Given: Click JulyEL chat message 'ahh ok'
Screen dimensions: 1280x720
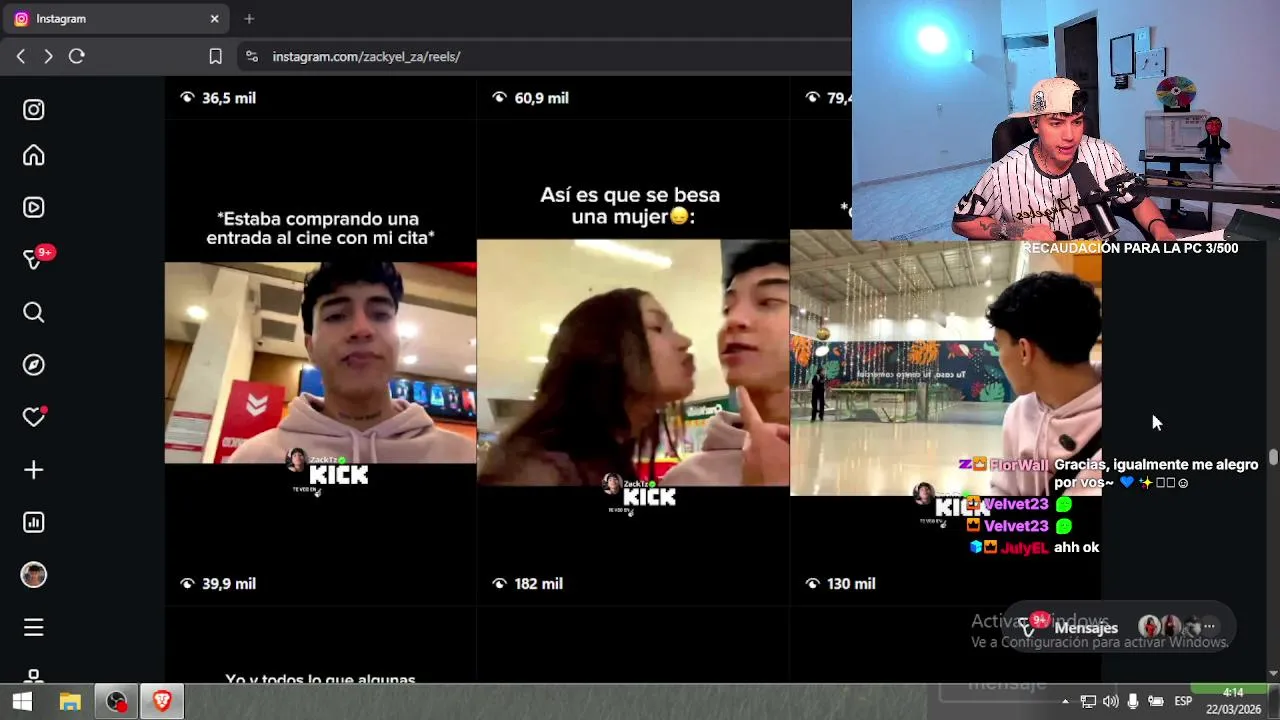Looking at the screenshot, I should pos(1076,548).
